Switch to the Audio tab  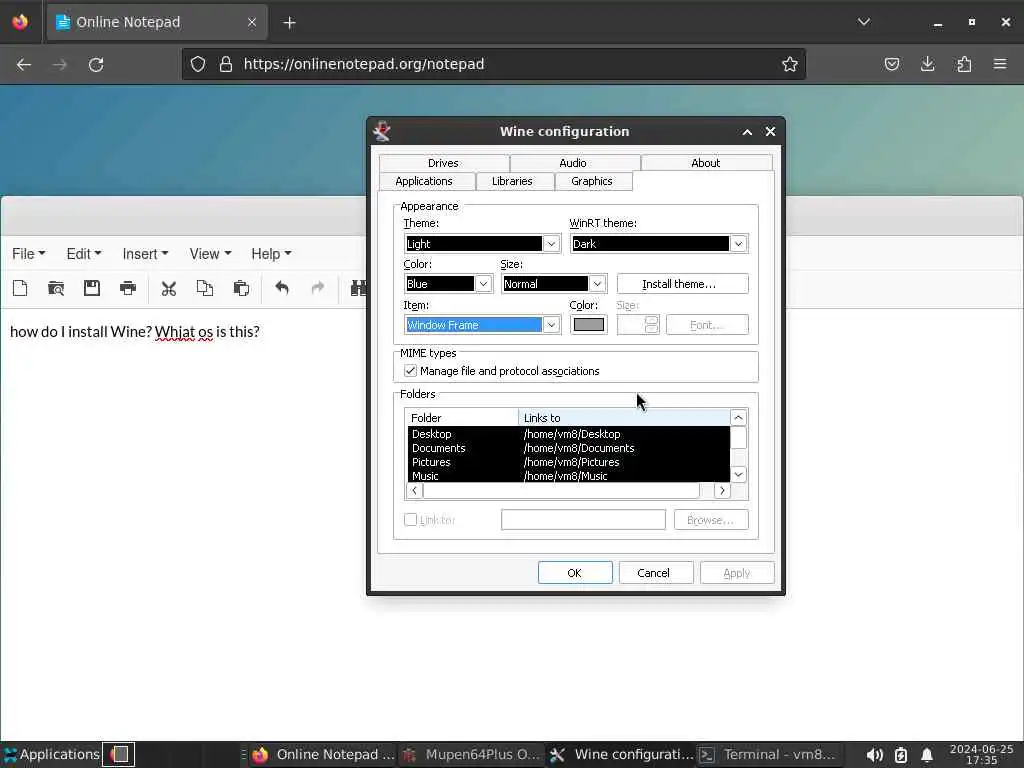(573, 163)
